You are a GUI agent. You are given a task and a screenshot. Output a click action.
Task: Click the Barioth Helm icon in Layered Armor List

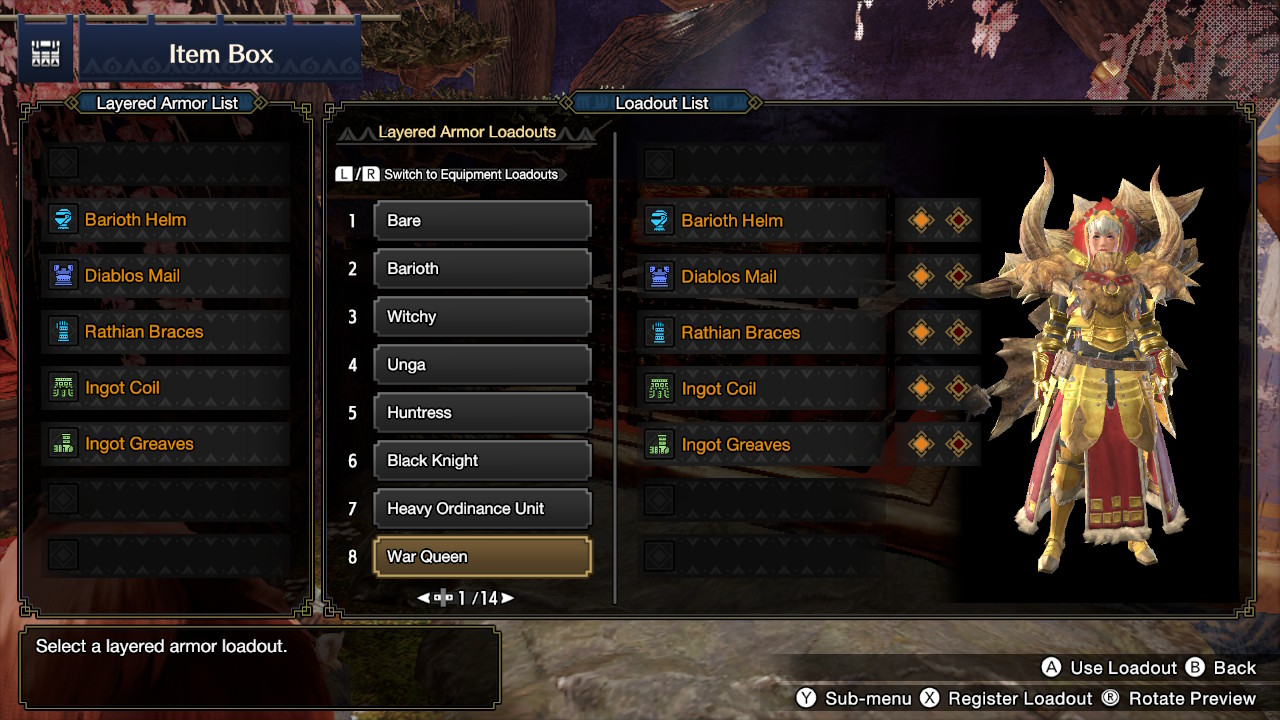pos(63,220)
